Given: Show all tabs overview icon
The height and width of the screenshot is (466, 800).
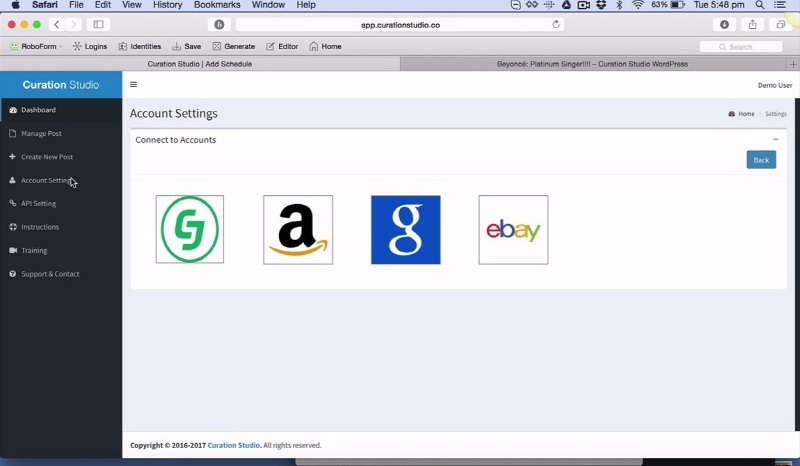Looking at the screenshot, I should (x=781, y=24).
